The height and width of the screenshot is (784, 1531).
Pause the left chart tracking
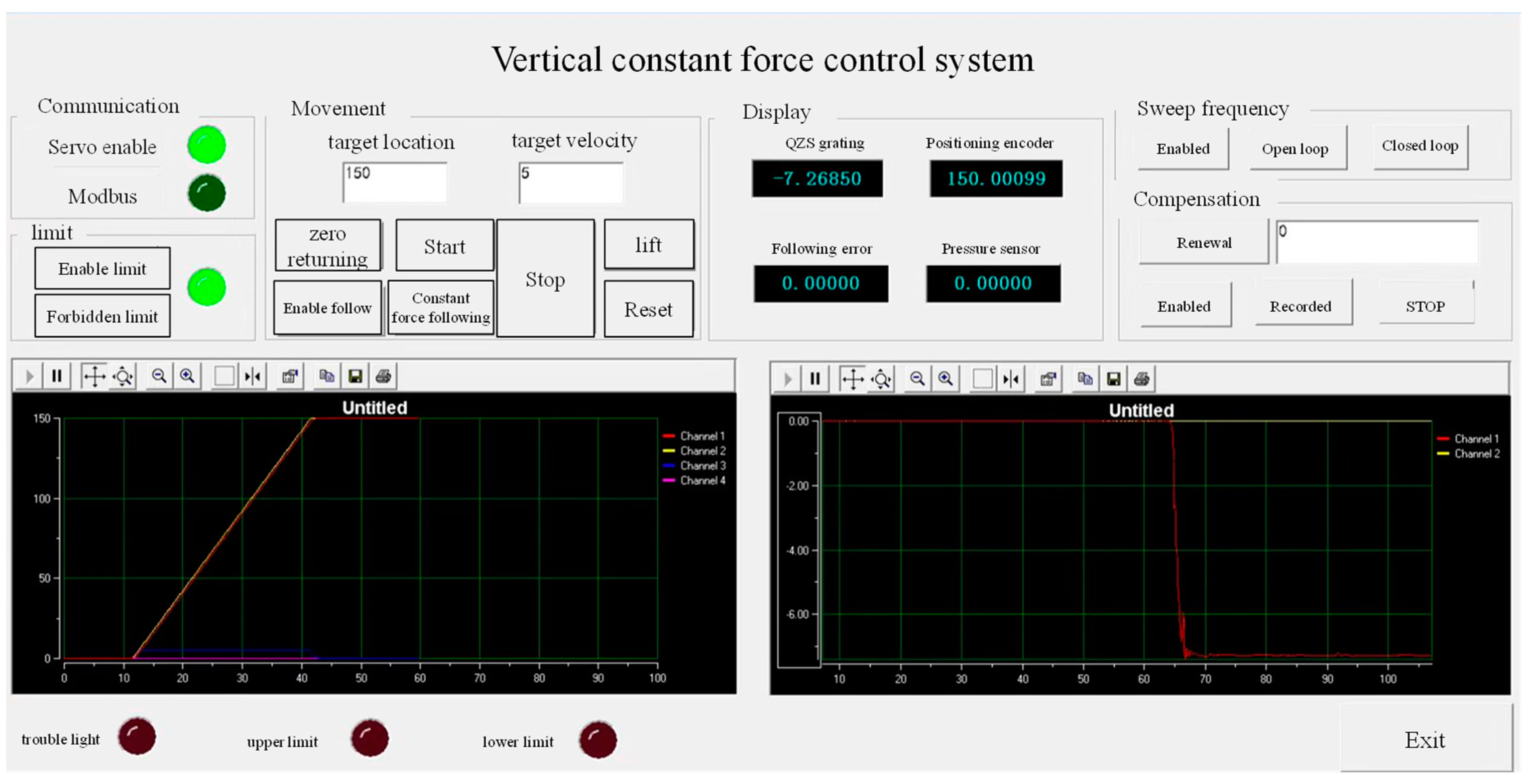point(57,376)
